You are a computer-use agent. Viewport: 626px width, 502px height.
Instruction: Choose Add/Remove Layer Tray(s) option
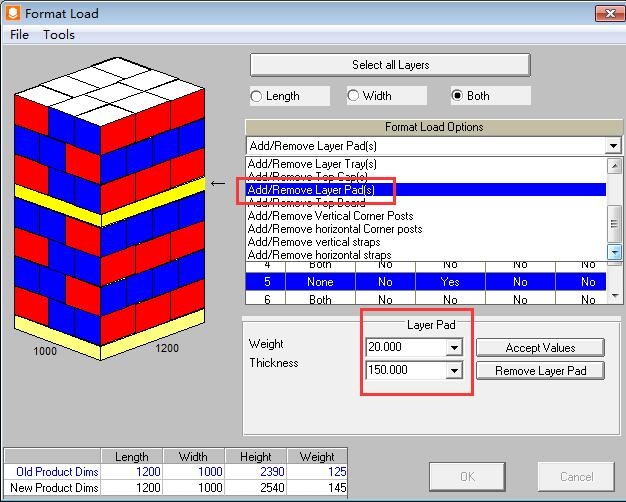coord(312,164)
